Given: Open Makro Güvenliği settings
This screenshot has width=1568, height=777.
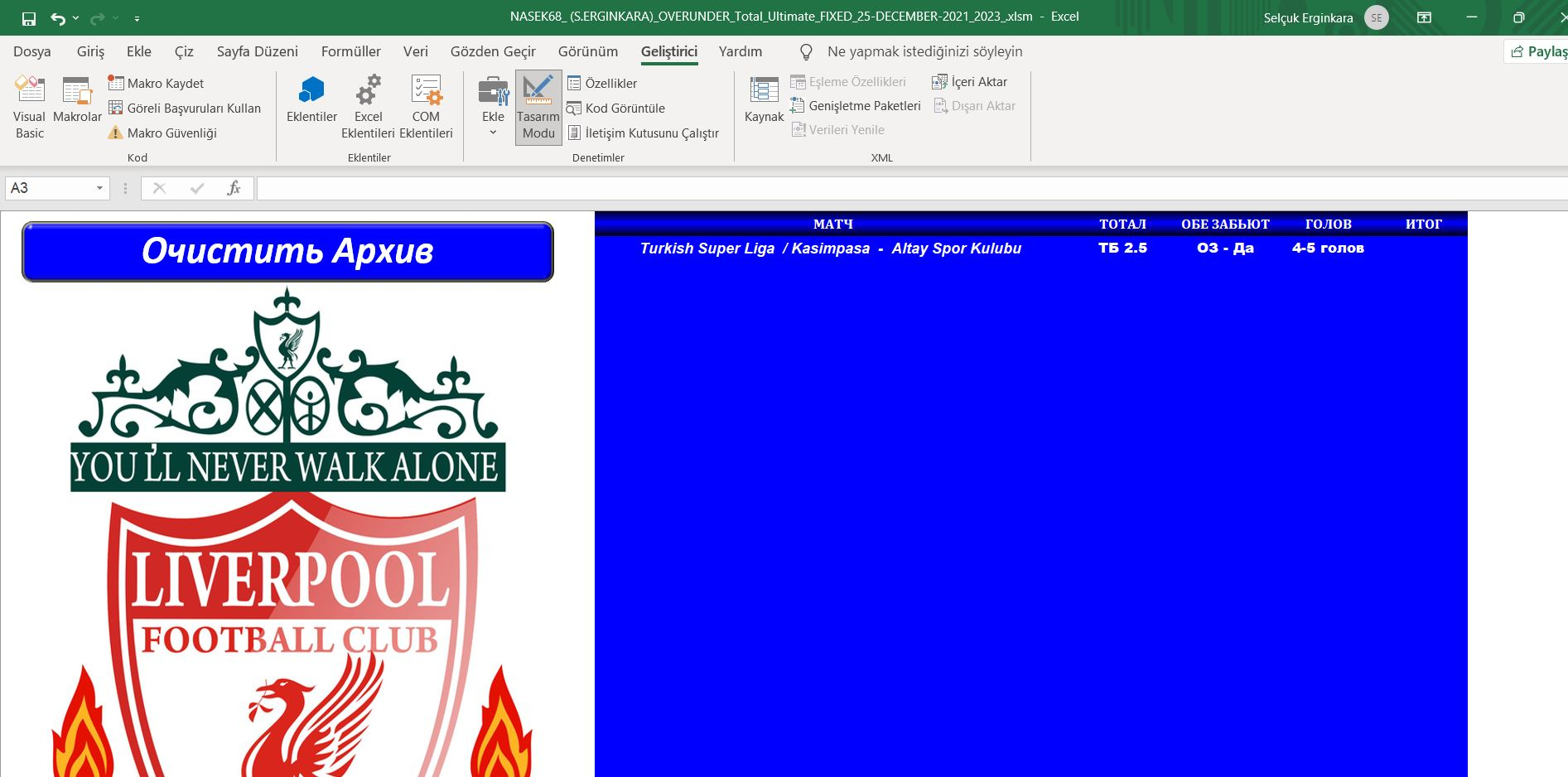Looking at the screenshot, I should 162,133.
